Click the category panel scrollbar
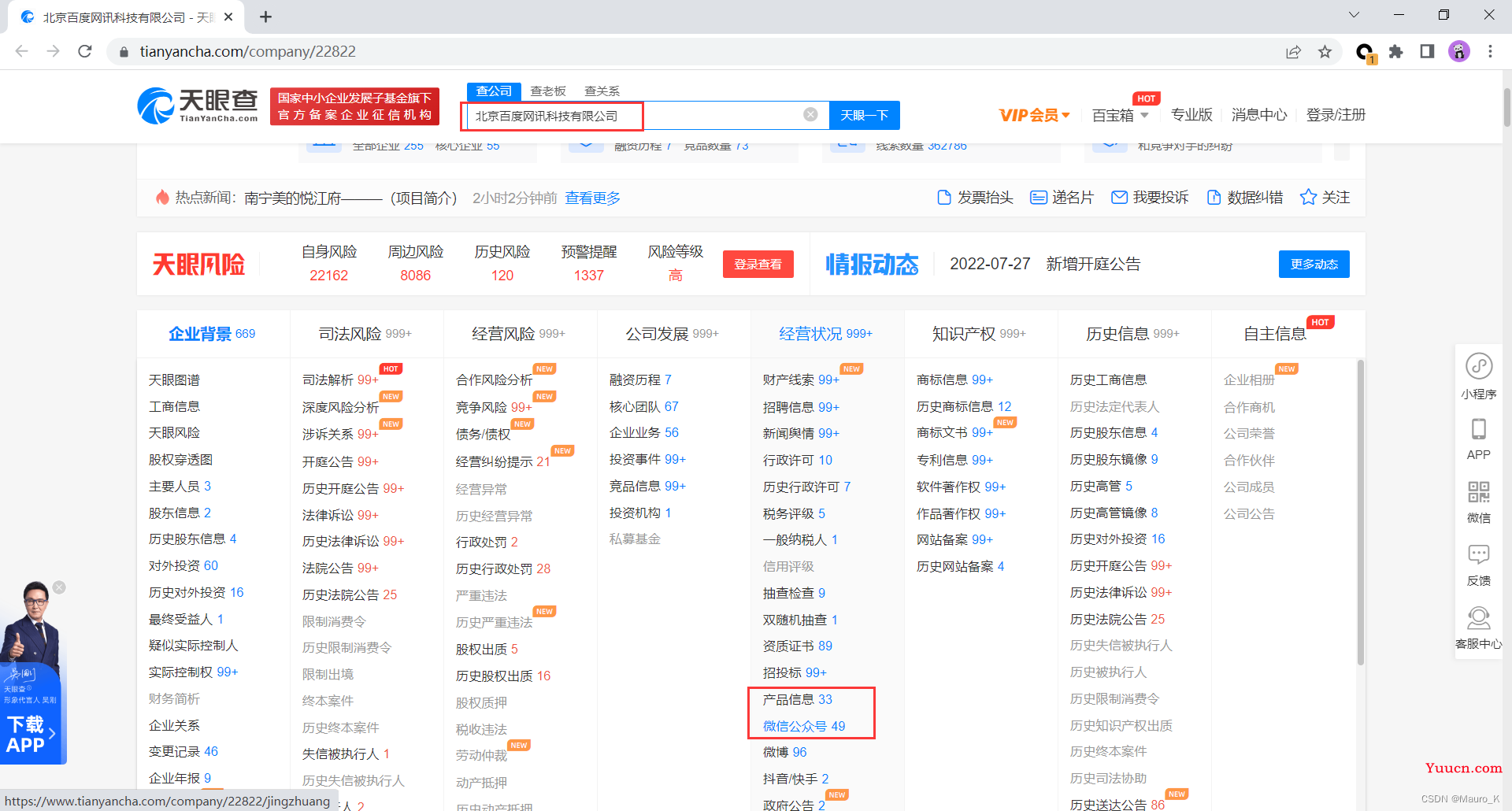Image resolution: width=1512 pixels, height=811 pixels. click(x=1360, y=512)
